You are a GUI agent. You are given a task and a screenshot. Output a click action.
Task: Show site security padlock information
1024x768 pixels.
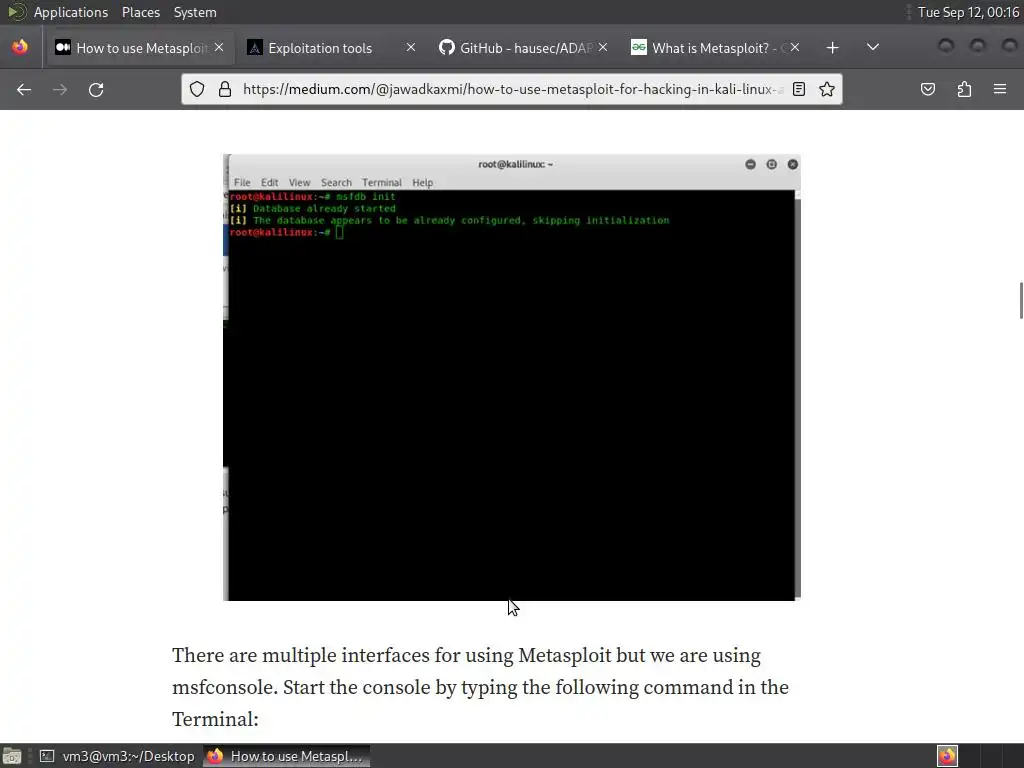coord(225,89)
